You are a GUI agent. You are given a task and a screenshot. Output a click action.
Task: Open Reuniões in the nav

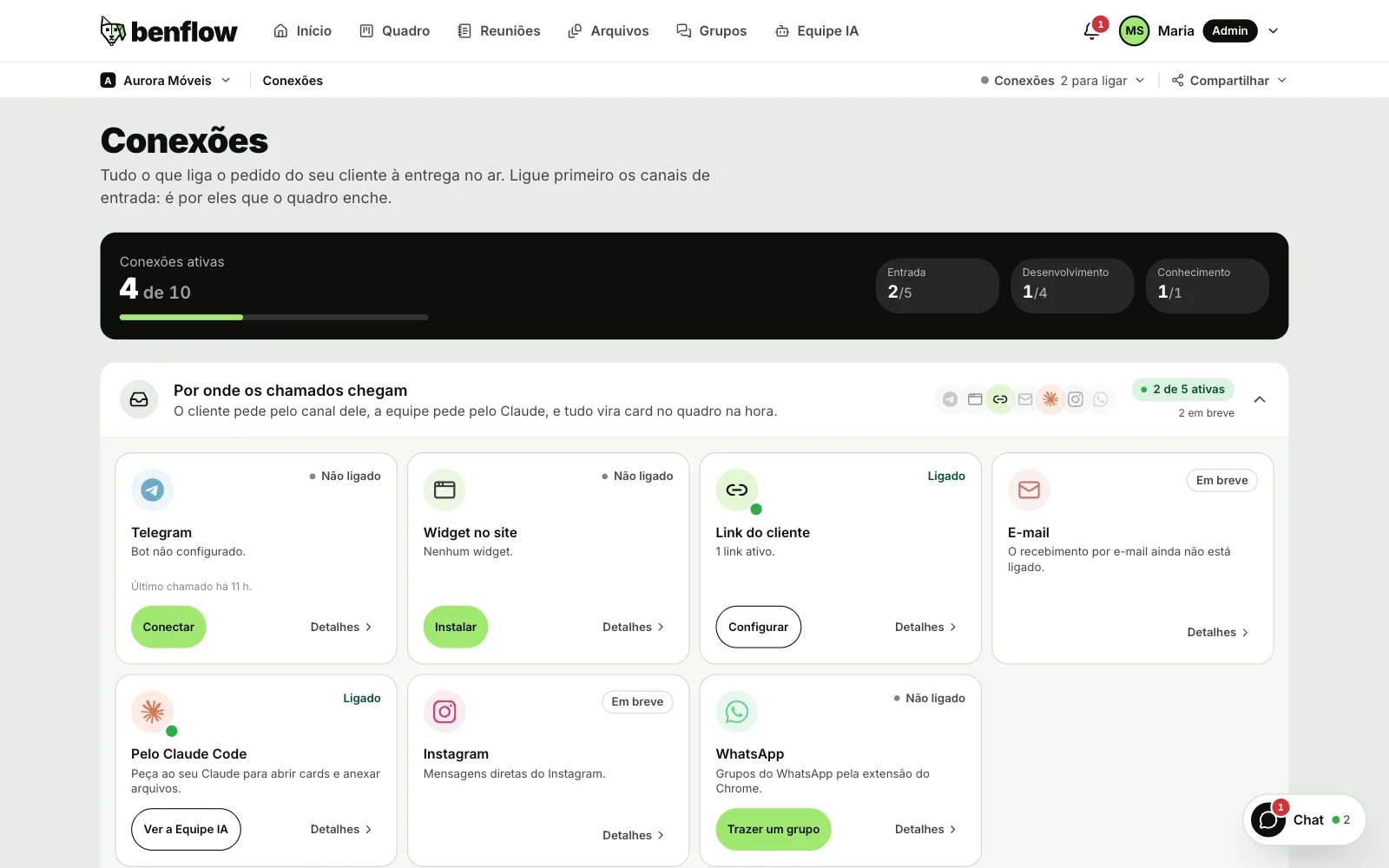pos(499,31)
